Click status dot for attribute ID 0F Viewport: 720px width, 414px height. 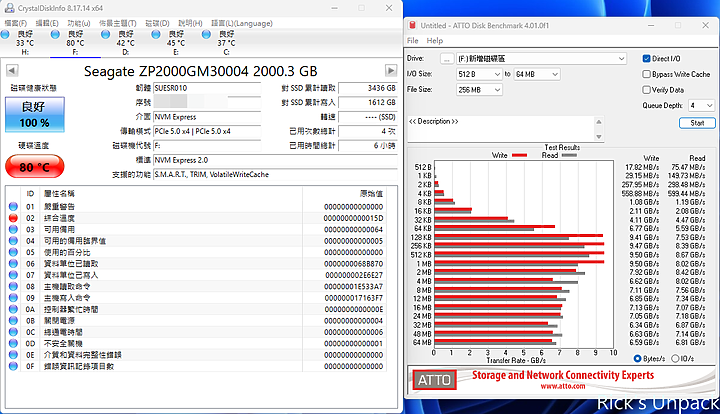pos(13,366)
